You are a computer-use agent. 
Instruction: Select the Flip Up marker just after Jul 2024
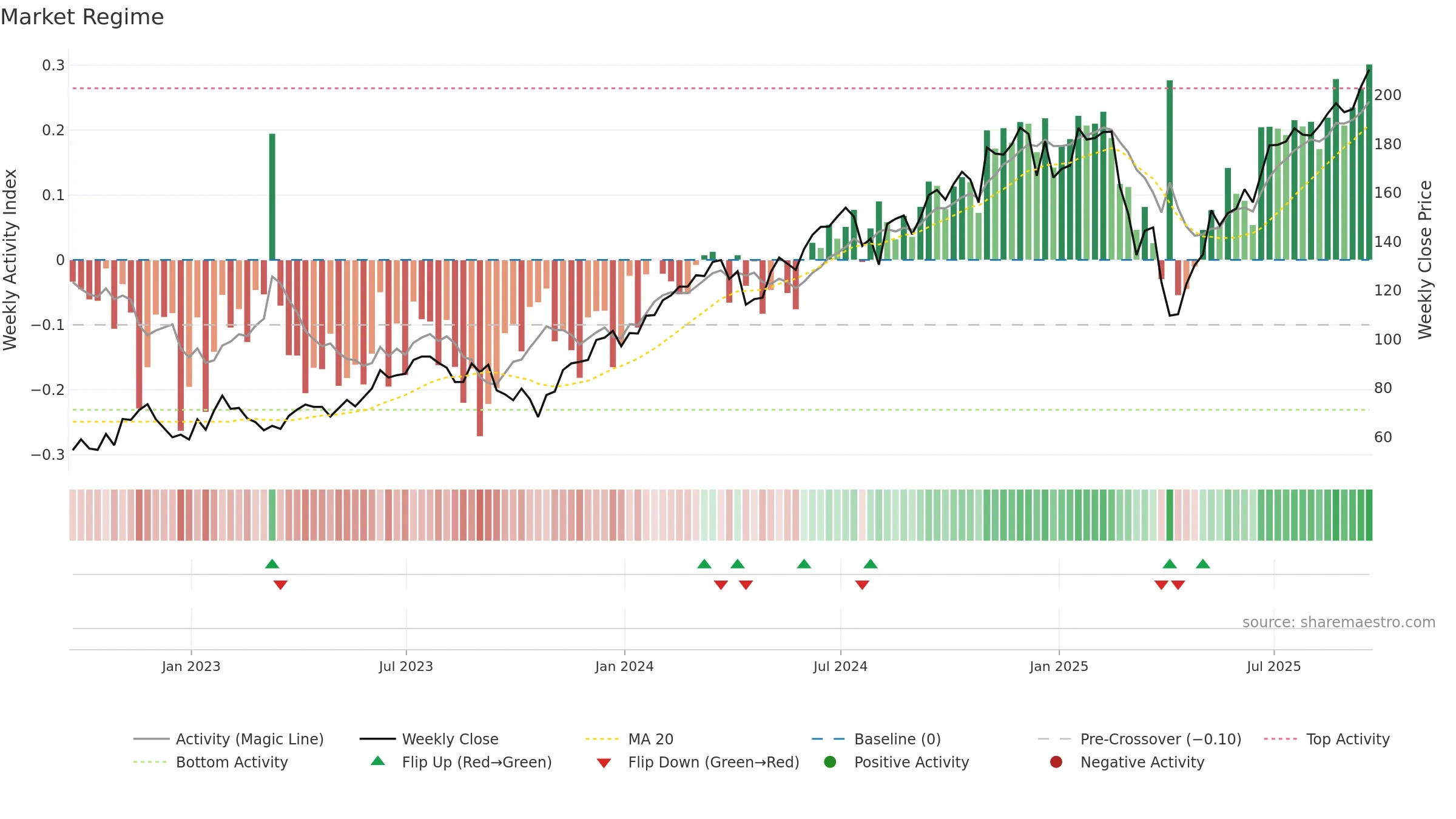pos(871,564)
